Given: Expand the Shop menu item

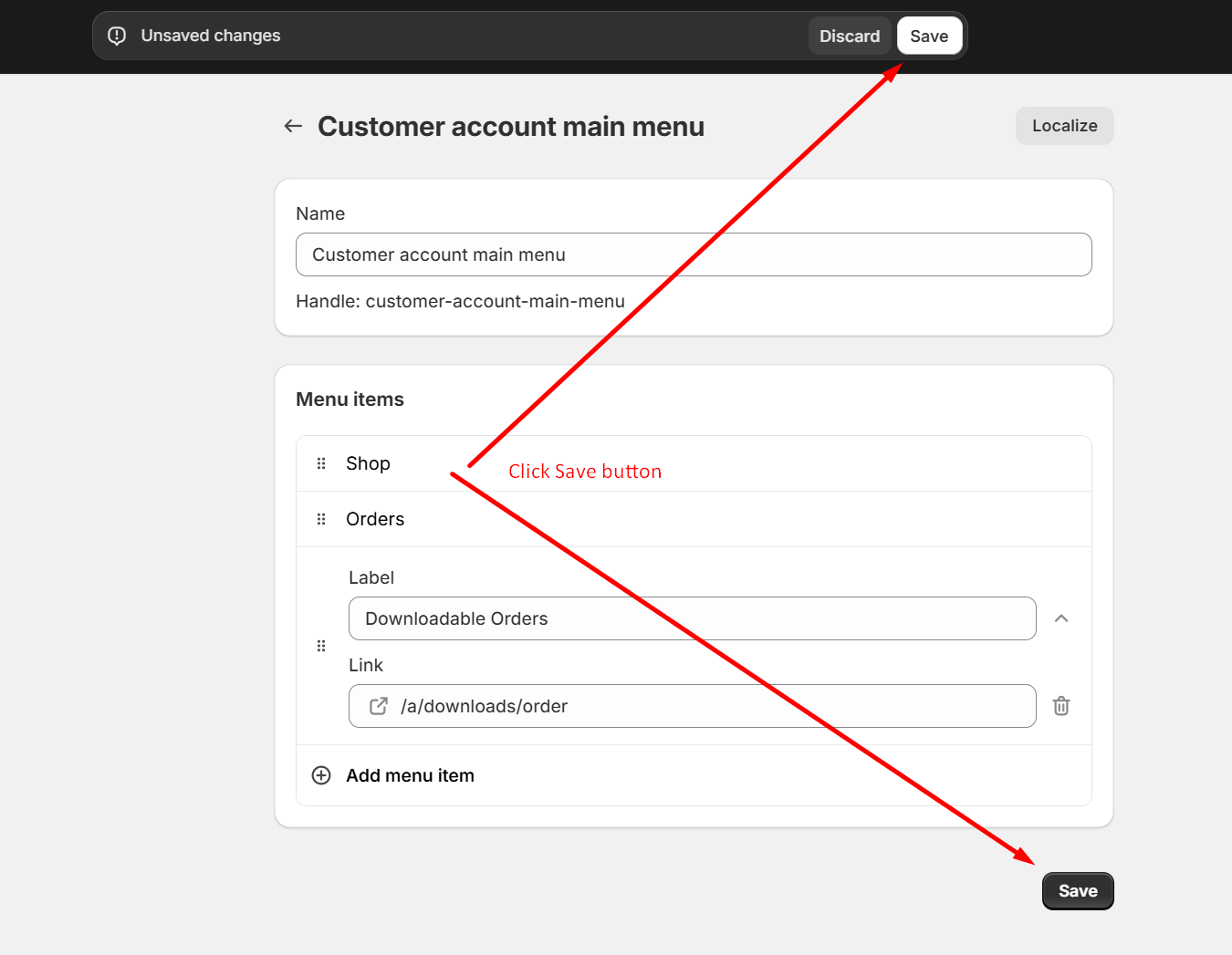Looking at the screenshot, I should [x=369, y=463].
